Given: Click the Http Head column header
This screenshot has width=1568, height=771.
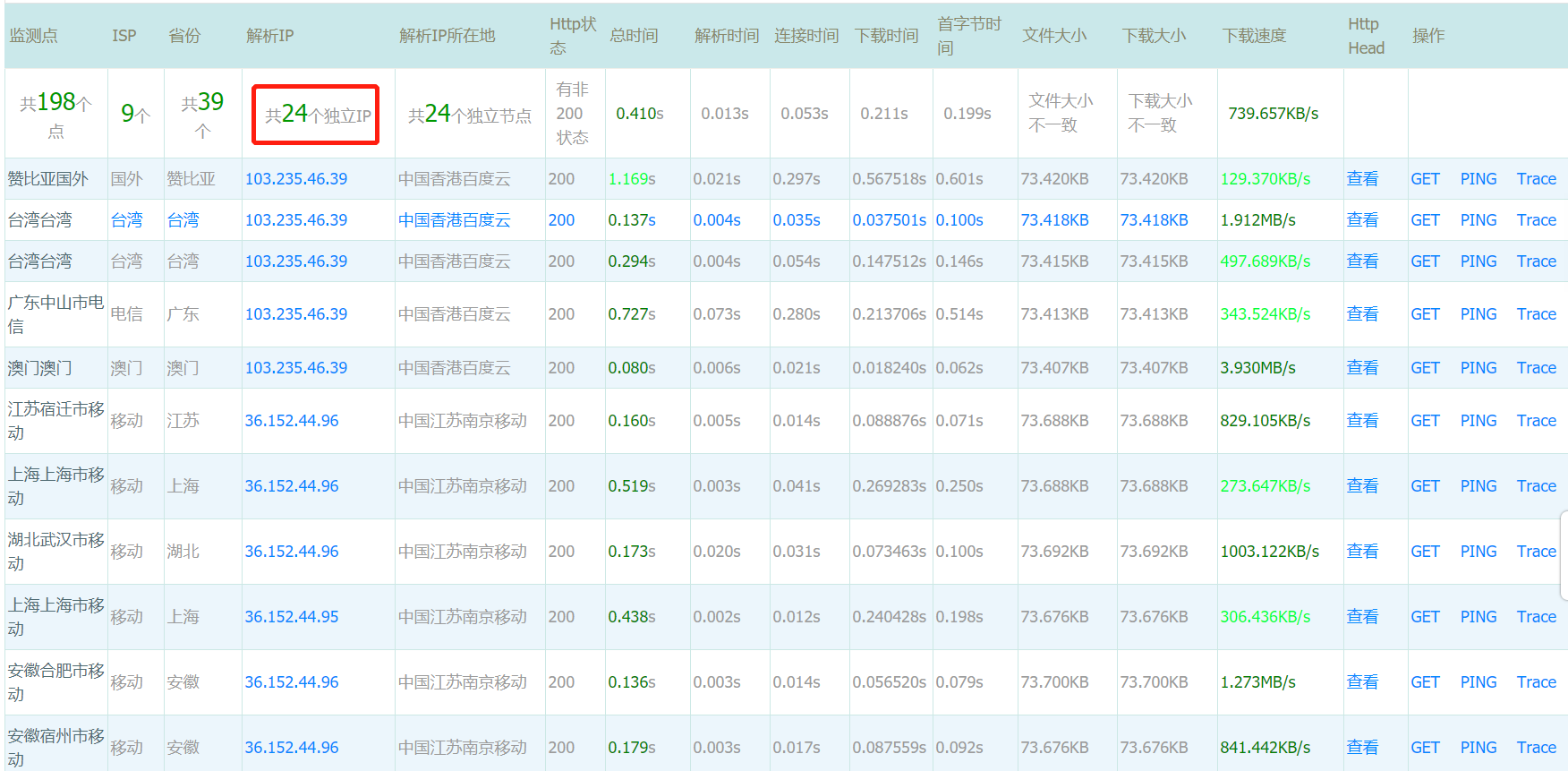Looking at the screenshot, I should [x=1367, y=36].
